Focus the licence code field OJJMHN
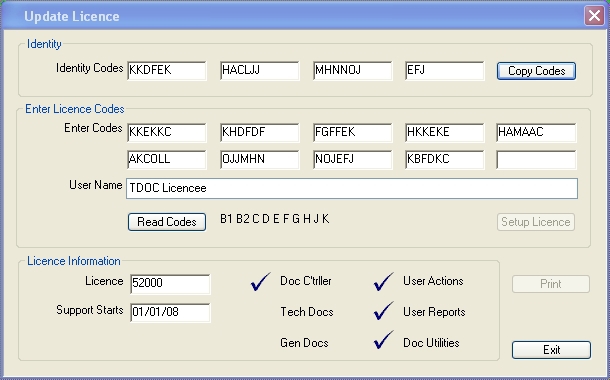Screen dimensions: 610x380 [x=259, y=159]
